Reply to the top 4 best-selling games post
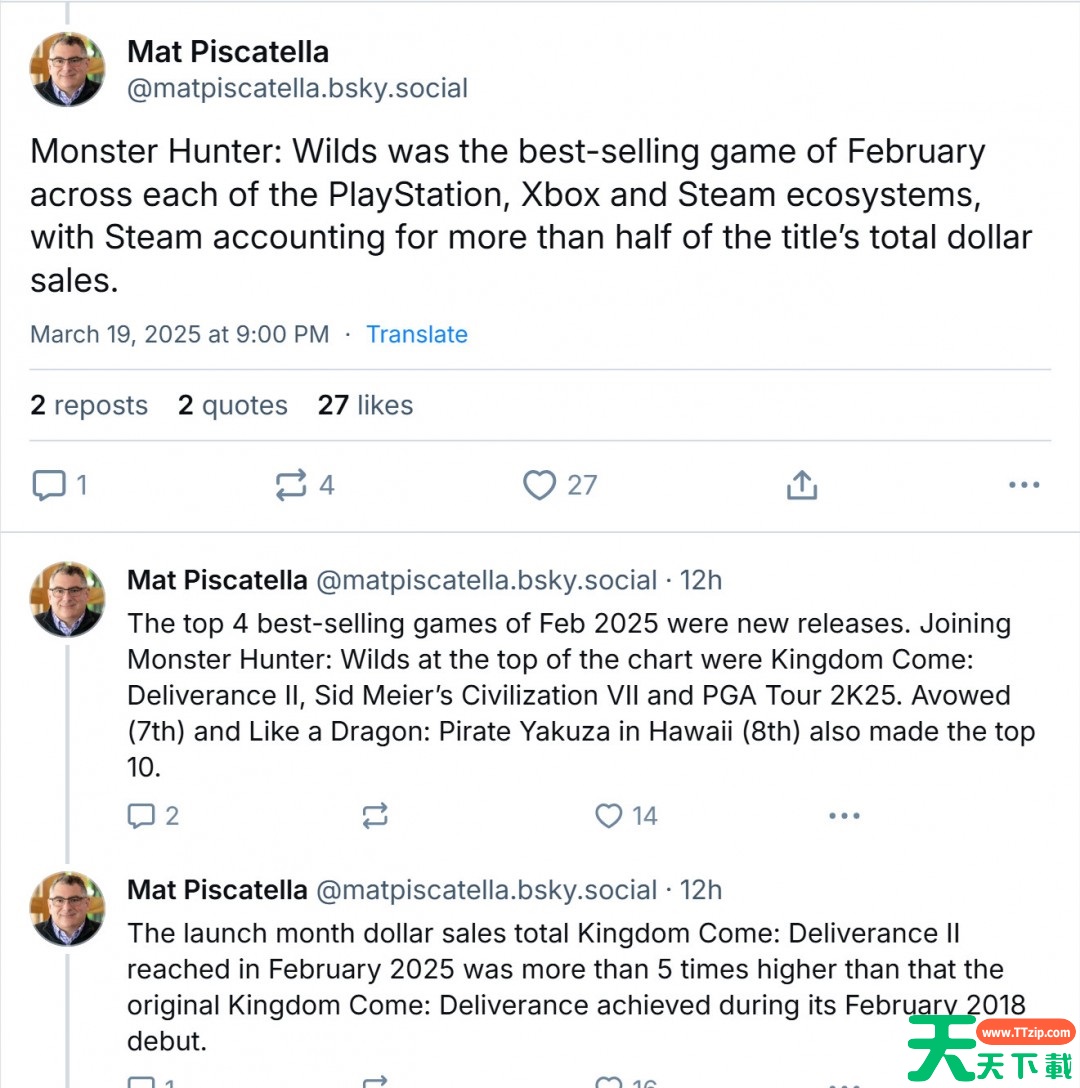The width and height of the screenshot is (1080, 1088). coord(141,816)
